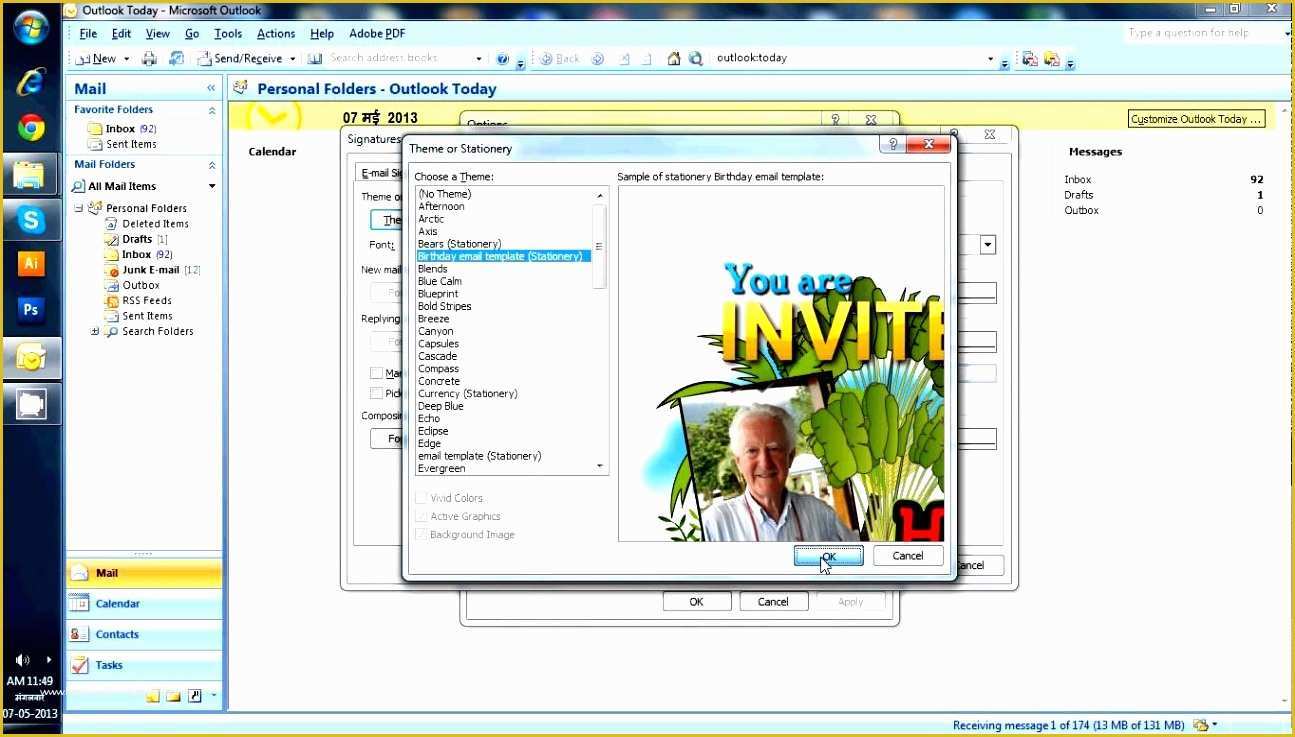Viewport: 1295px width, 737px height.
Task: Open the View menu
Action: 157,34
